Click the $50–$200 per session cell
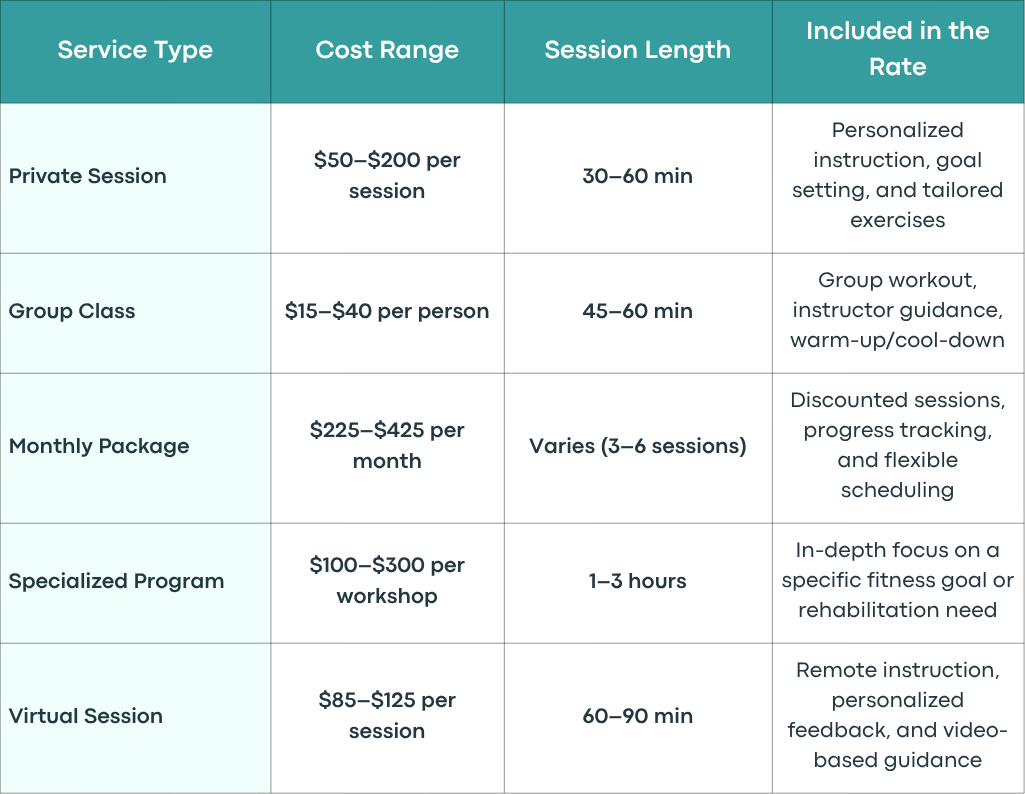This screenshot has height=794, width=1025. tap(387, 176)
